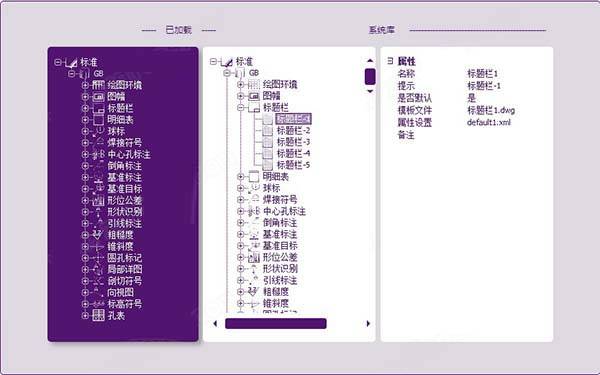The image size is (600, 375).
Task: Select 标高符号 in the purple tree
Action: (x=125, y=304)
